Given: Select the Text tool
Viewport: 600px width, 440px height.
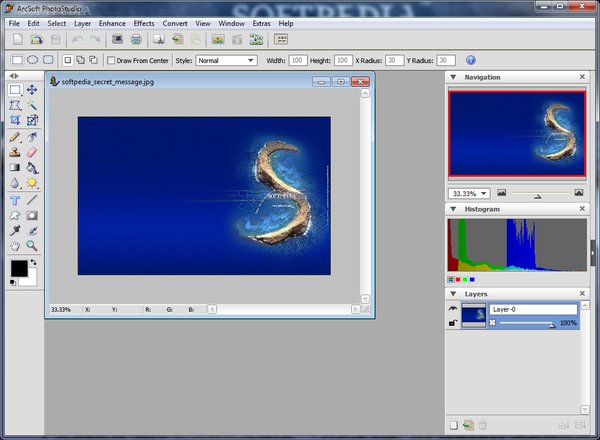Looking at the screenshot, I should 15,200.
